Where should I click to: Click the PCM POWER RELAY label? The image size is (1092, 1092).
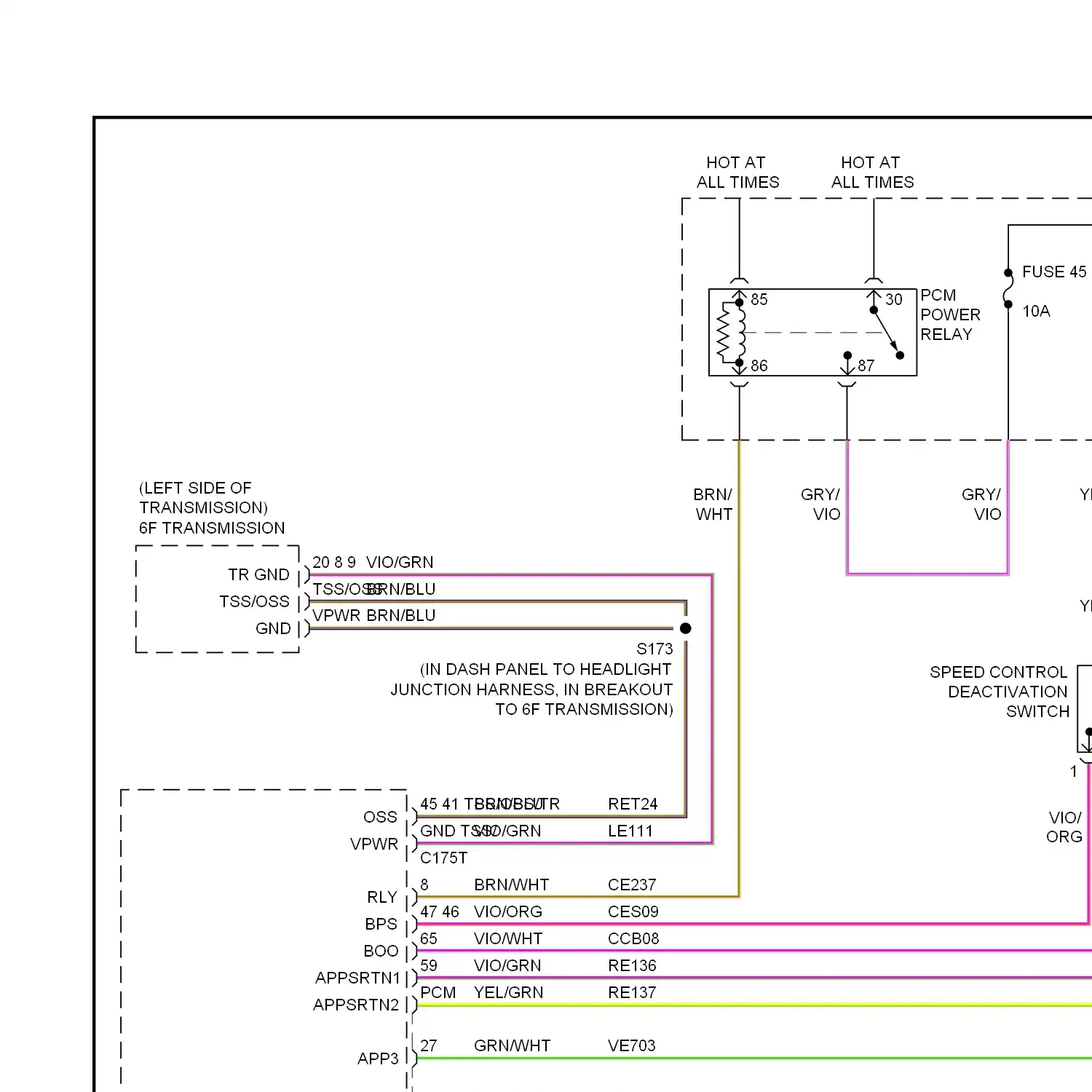pos(950,314)
